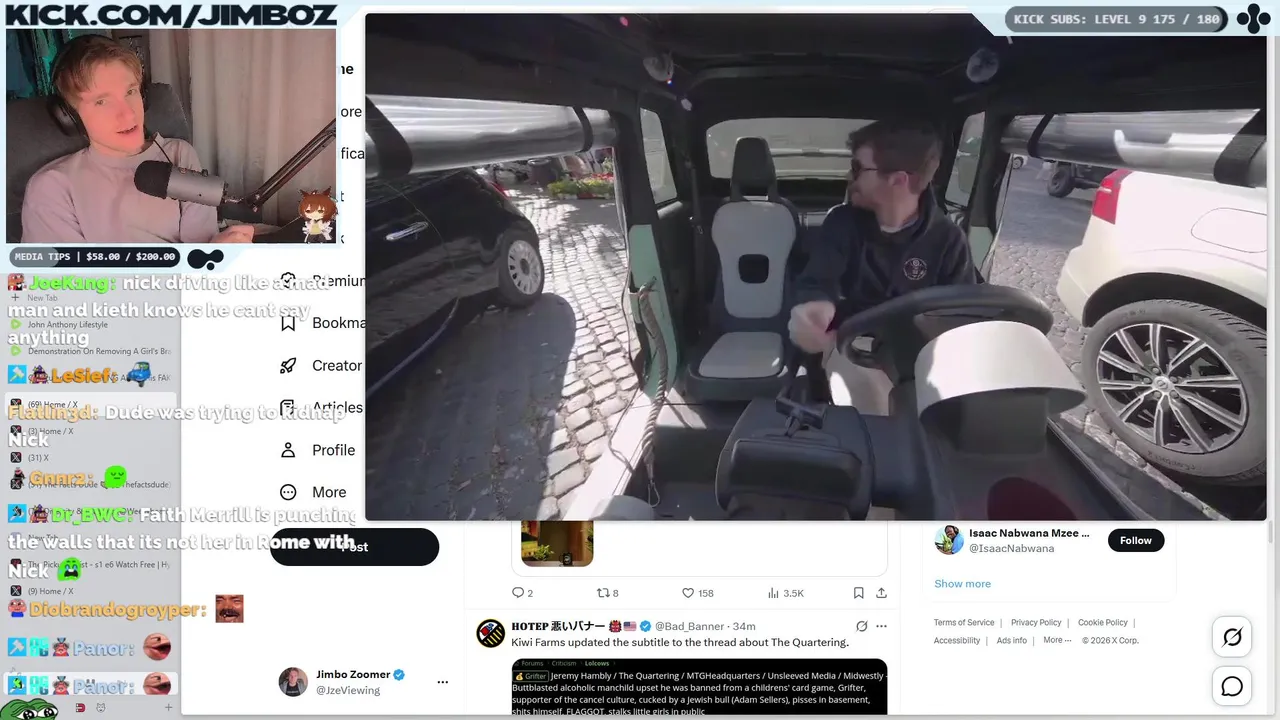Open Creator Studio item in the sidebar
Image resolution: width=1280 pixels, height=720 pixels.
(320, 365)
